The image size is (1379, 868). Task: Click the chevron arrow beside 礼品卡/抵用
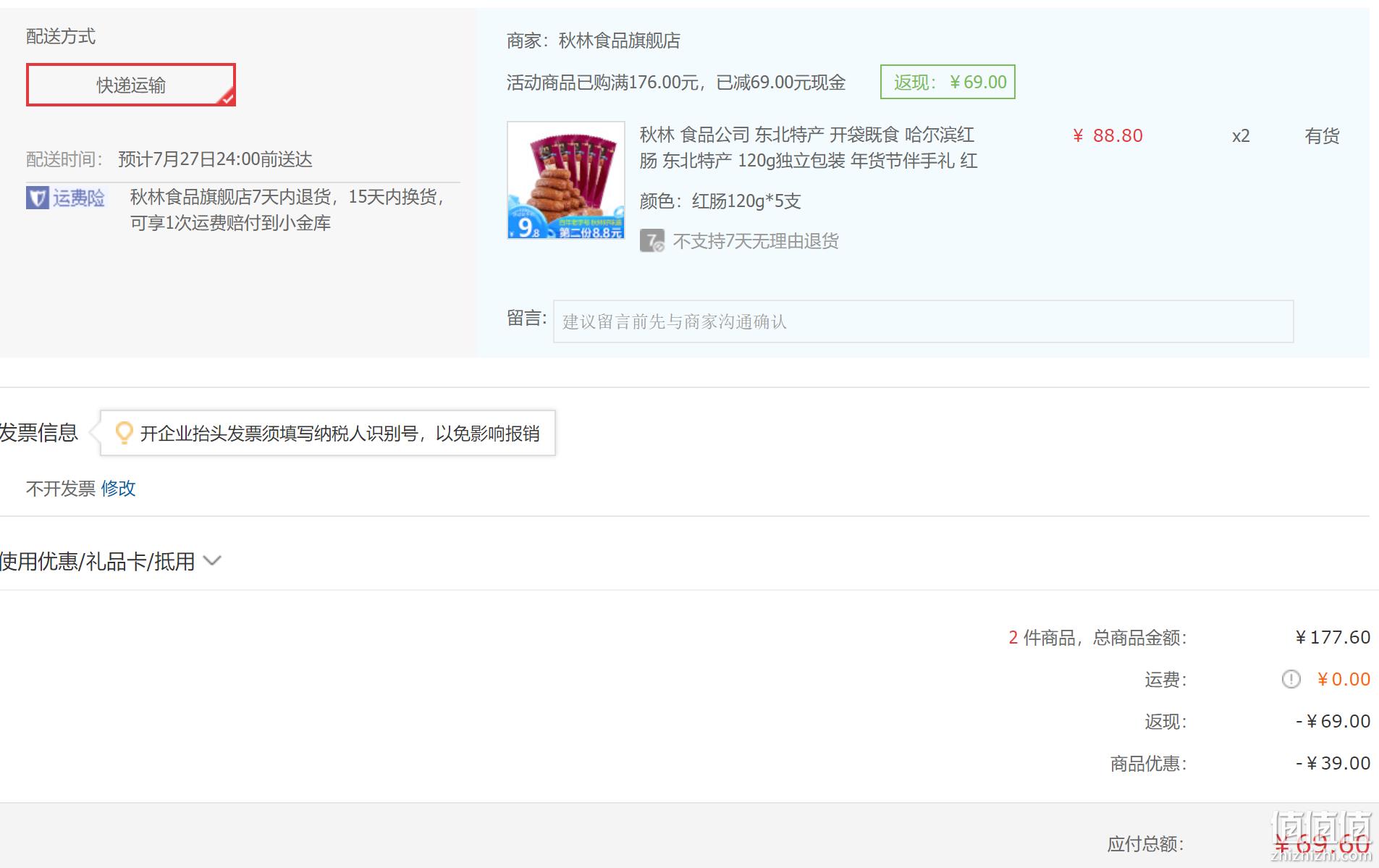pos(212,560)
